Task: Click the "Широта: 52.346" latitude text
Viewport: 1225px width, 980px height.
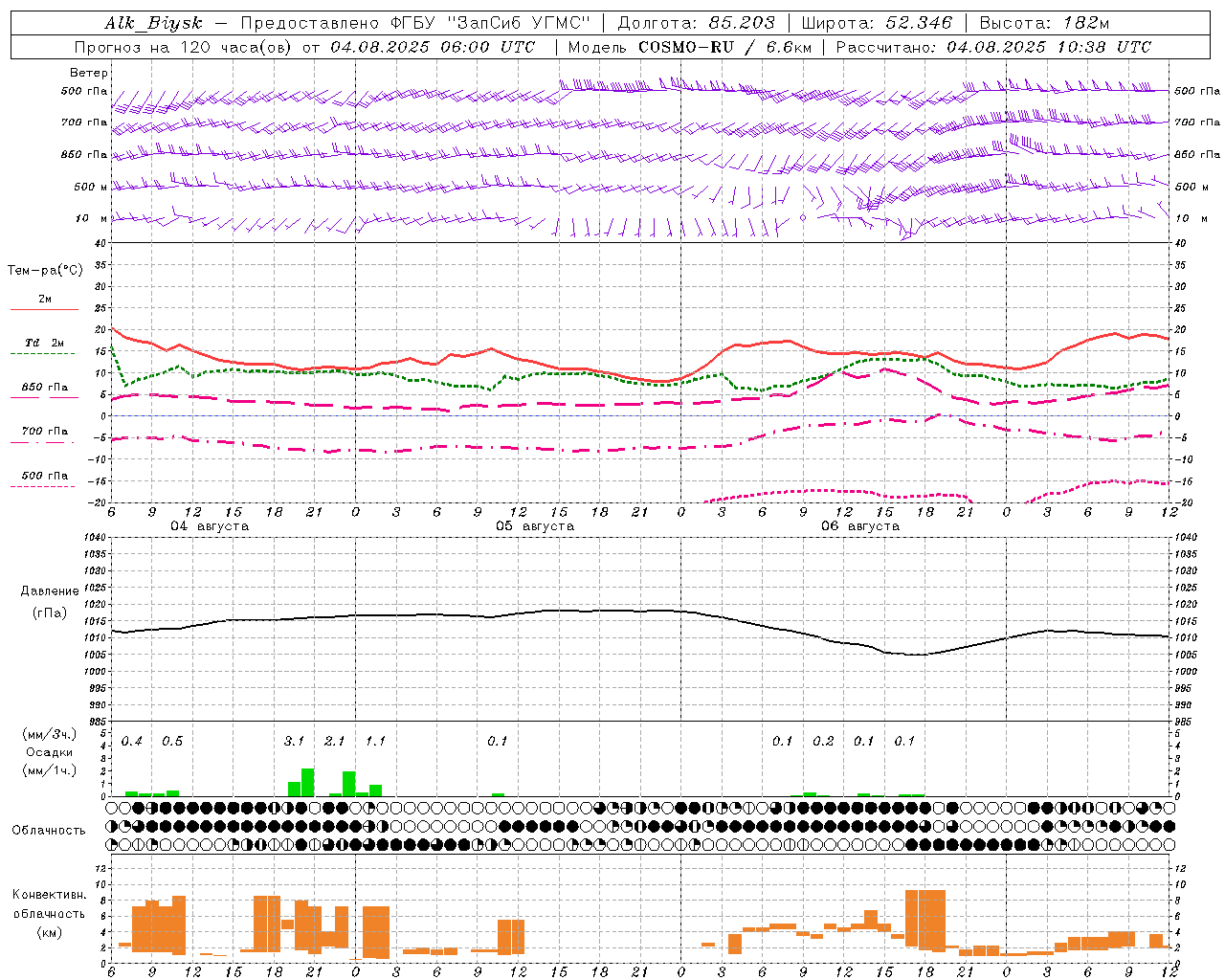Action: [x=877, y=23]
